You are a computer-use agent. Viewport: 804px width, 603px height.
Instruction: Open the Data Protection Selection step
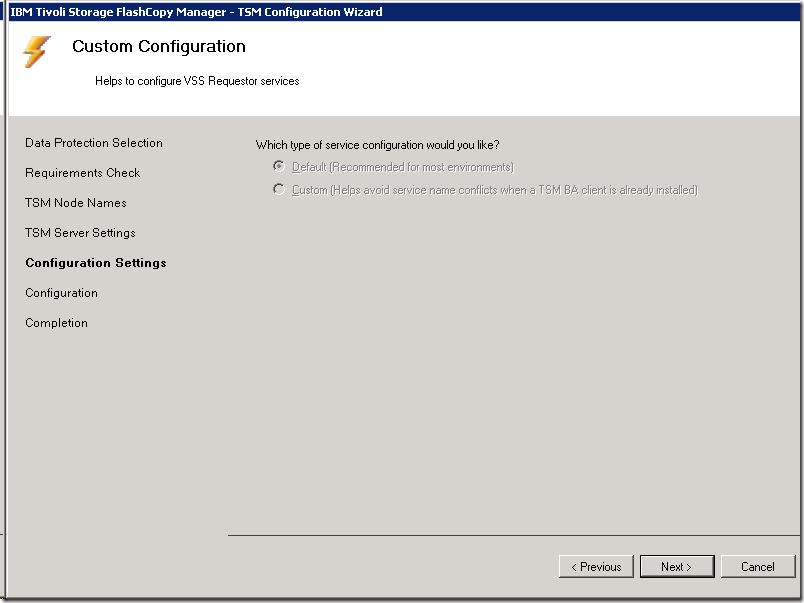[x=94, y=143]
